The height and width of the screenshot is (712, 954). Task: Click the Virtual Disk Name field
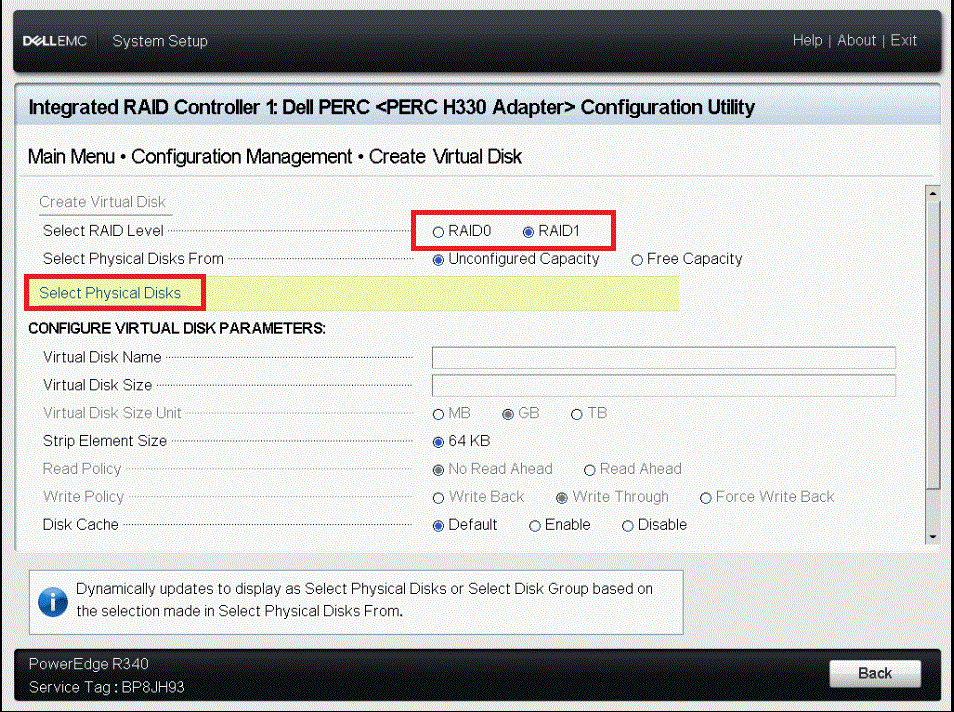[664, 357]
